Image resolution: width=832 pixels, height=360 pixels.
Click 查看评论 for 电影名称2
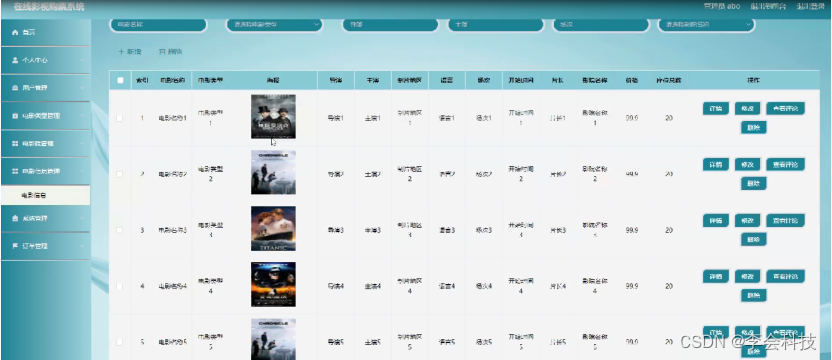785,165
